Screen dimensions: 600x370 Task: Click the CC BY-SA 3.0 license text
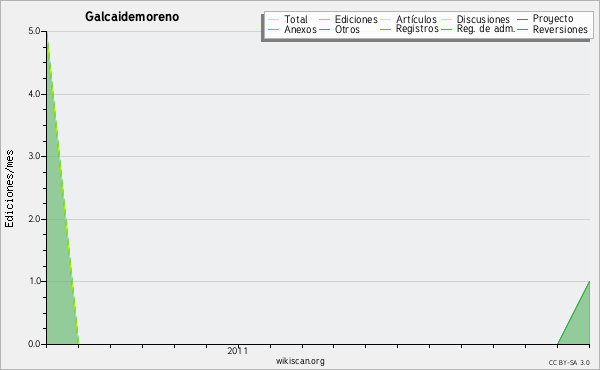(569, 363)
